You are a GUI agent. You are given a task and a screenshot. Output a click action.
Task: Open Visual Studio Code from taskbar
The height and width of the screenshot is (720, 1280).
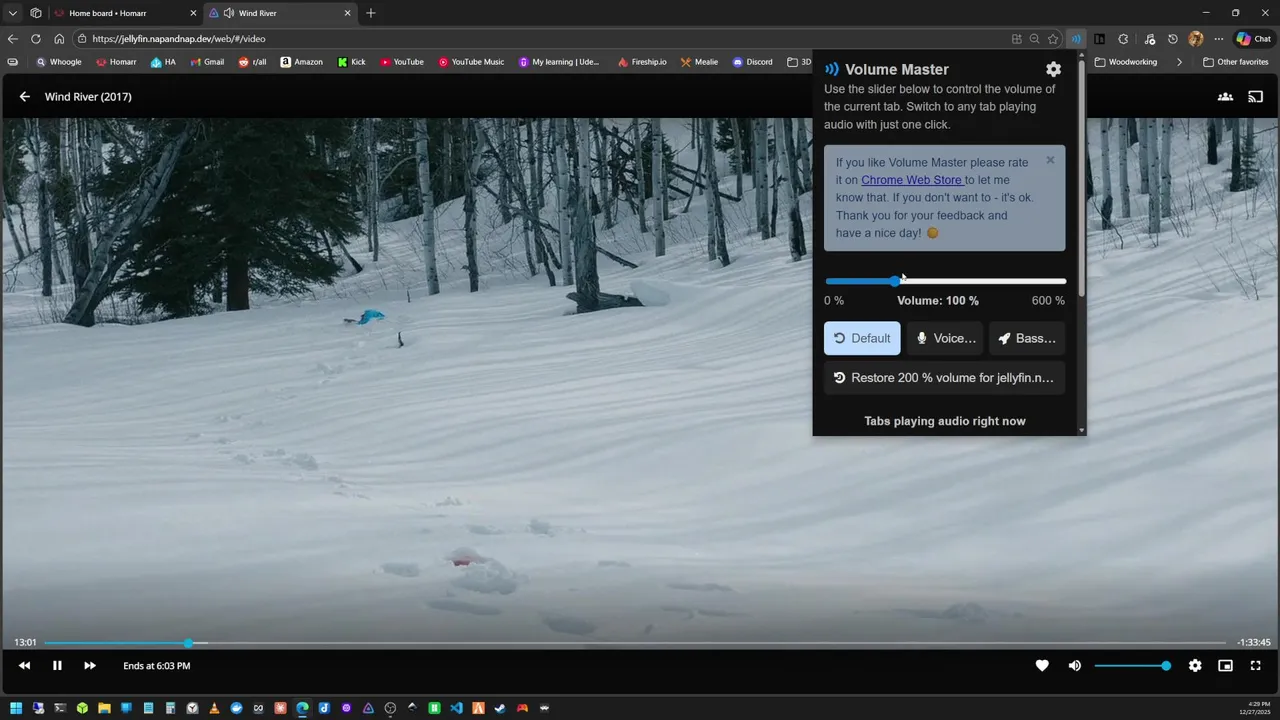pos(456,708)
